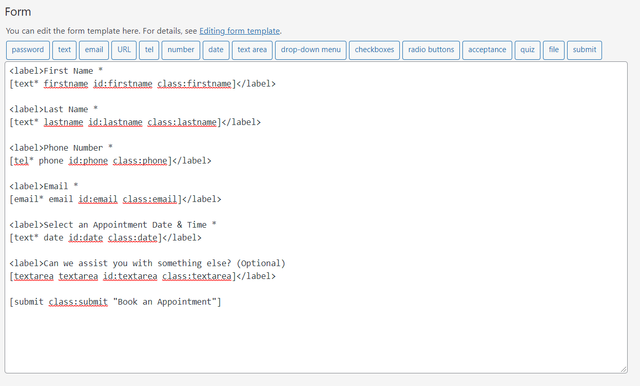
Task: Click the "<label>First Name *" line
Action: click(x=56, y=71)
